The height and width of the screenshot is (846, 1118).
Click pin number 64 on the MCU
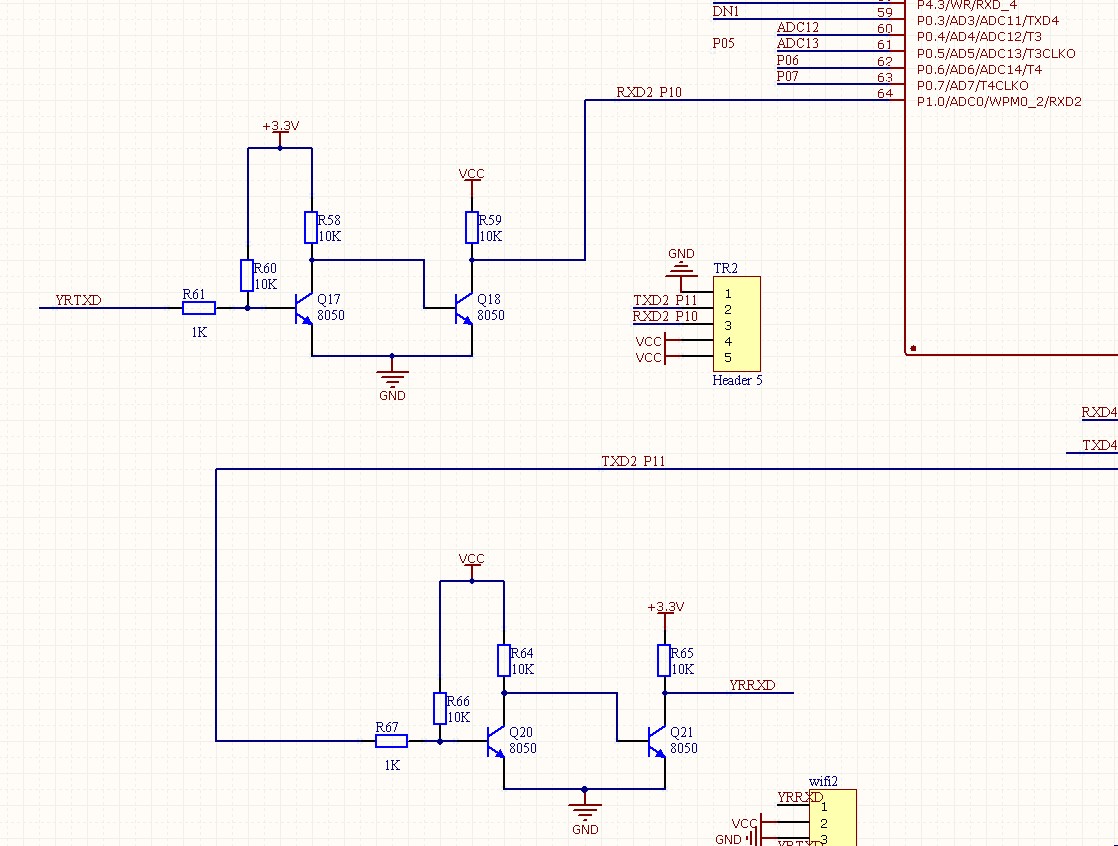(885, 93)
